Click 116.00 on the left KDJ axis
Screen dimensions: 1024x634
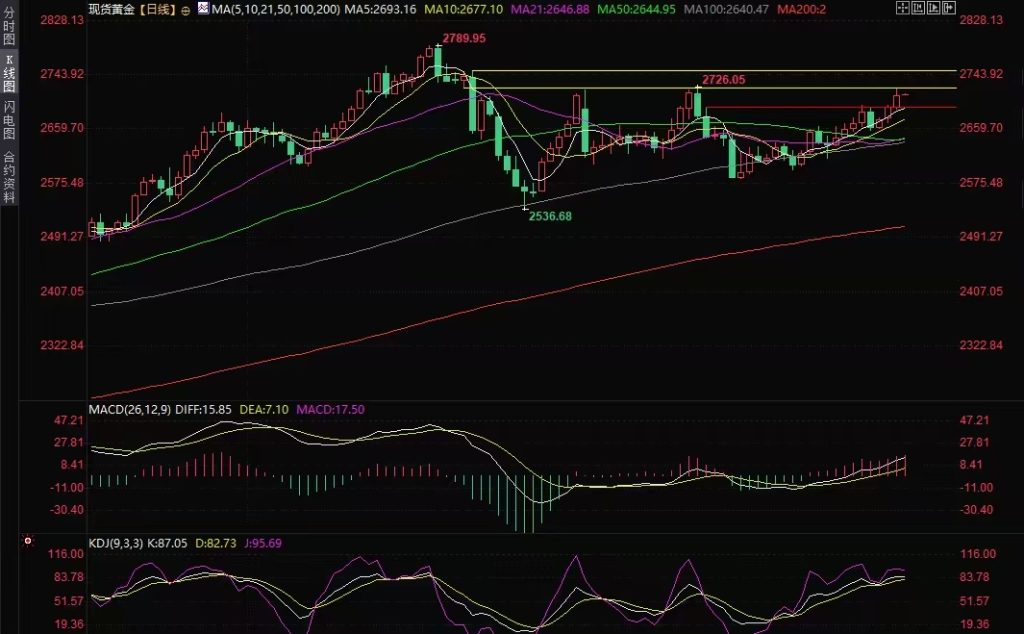(x=66, y=554)
